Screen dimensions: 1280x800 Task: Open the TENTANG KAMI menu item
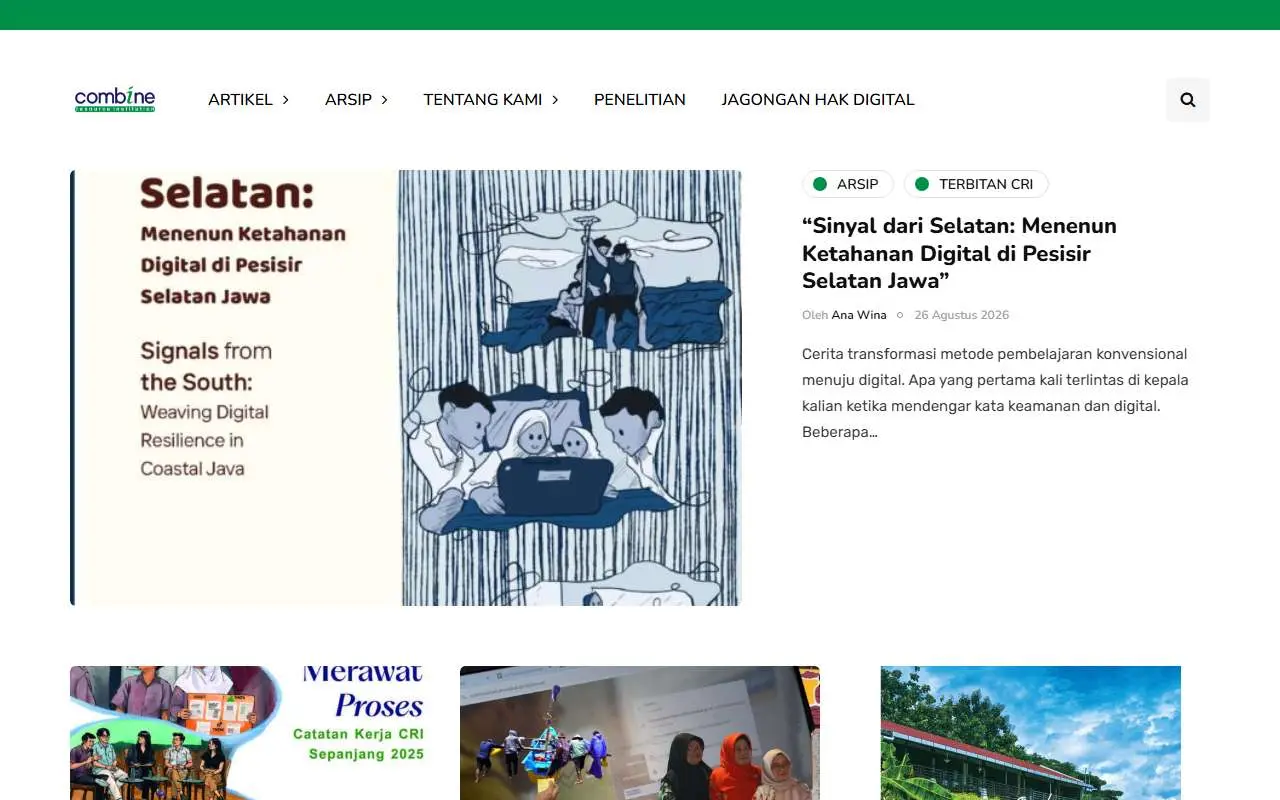point(483,100)
